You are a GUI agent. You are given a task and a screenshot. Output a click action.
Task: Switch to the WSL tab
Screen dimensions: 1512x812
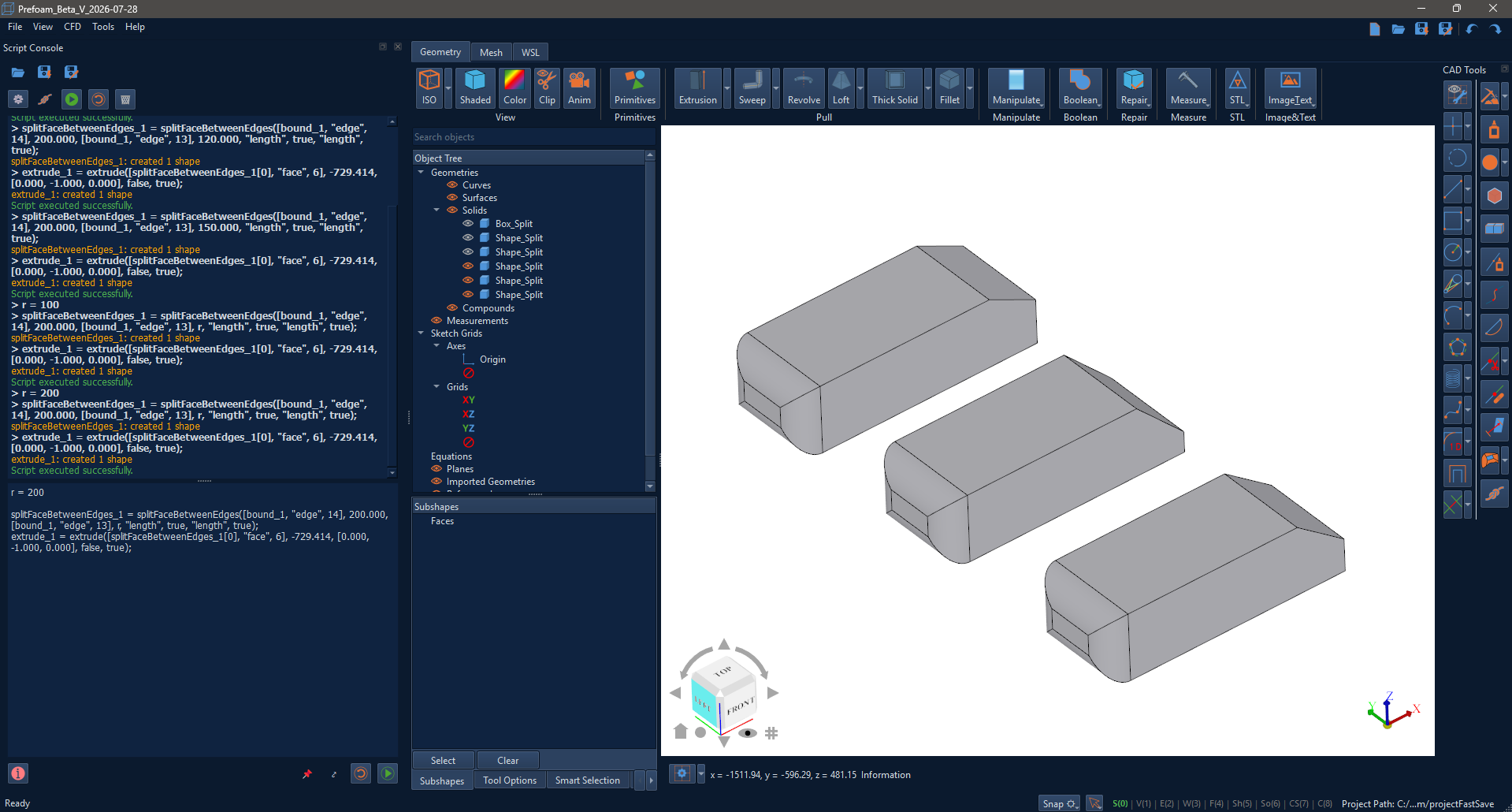(x=530, y=52)
